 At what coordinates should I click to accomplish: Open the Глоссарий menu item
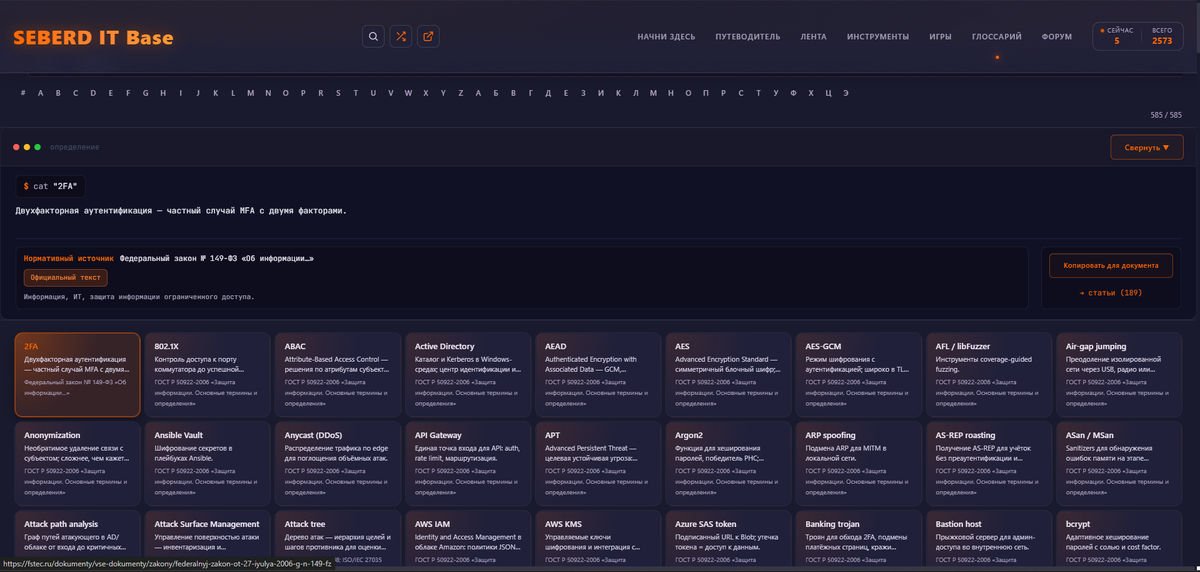coord(996,37)
